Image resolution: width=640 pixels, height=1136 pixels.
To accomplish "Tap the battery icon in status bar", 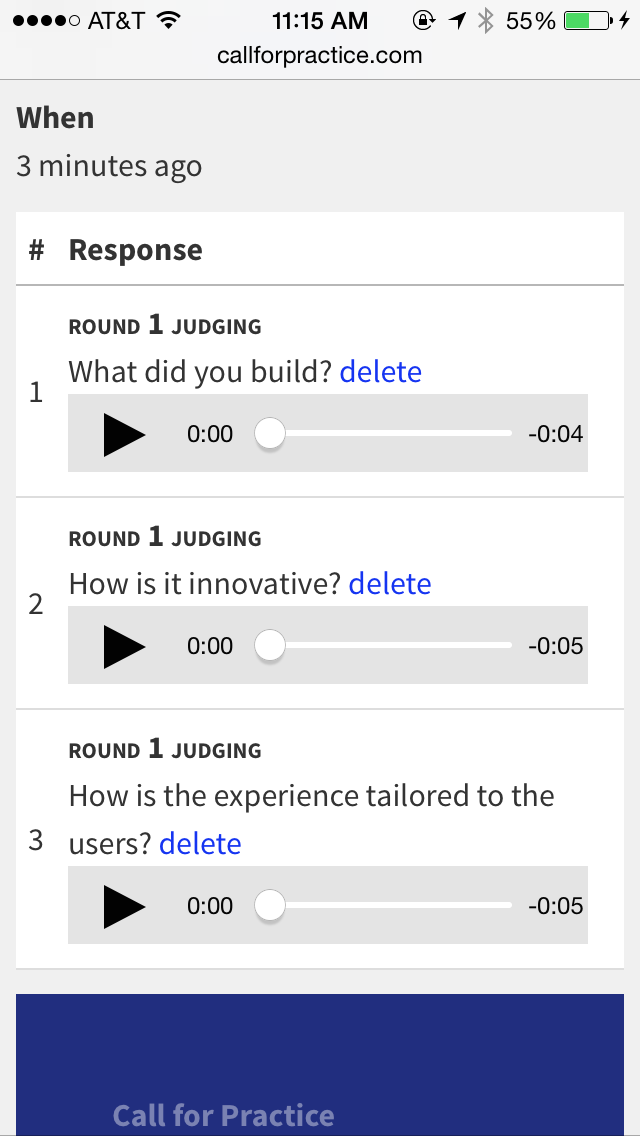I will click(x=587, y=20).
